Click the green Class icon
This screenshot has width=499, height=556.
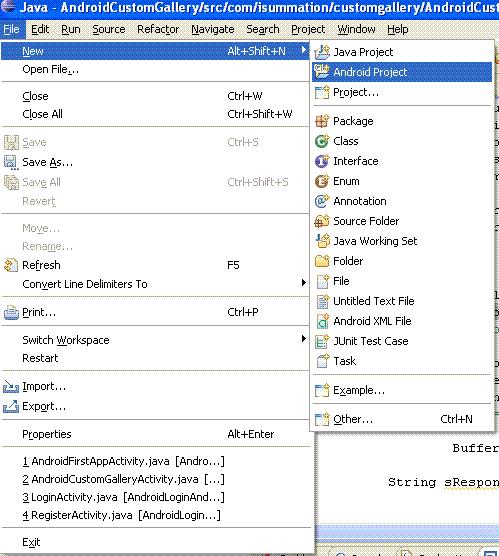[x=322, y=141]
